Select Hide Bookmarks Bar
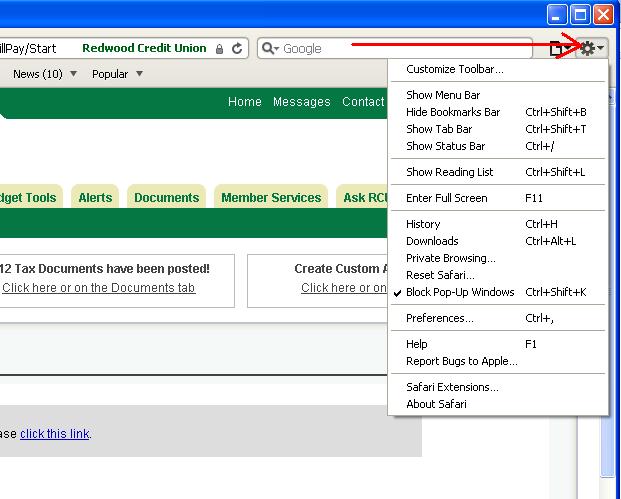621x499 pixels. coord(498,112)
